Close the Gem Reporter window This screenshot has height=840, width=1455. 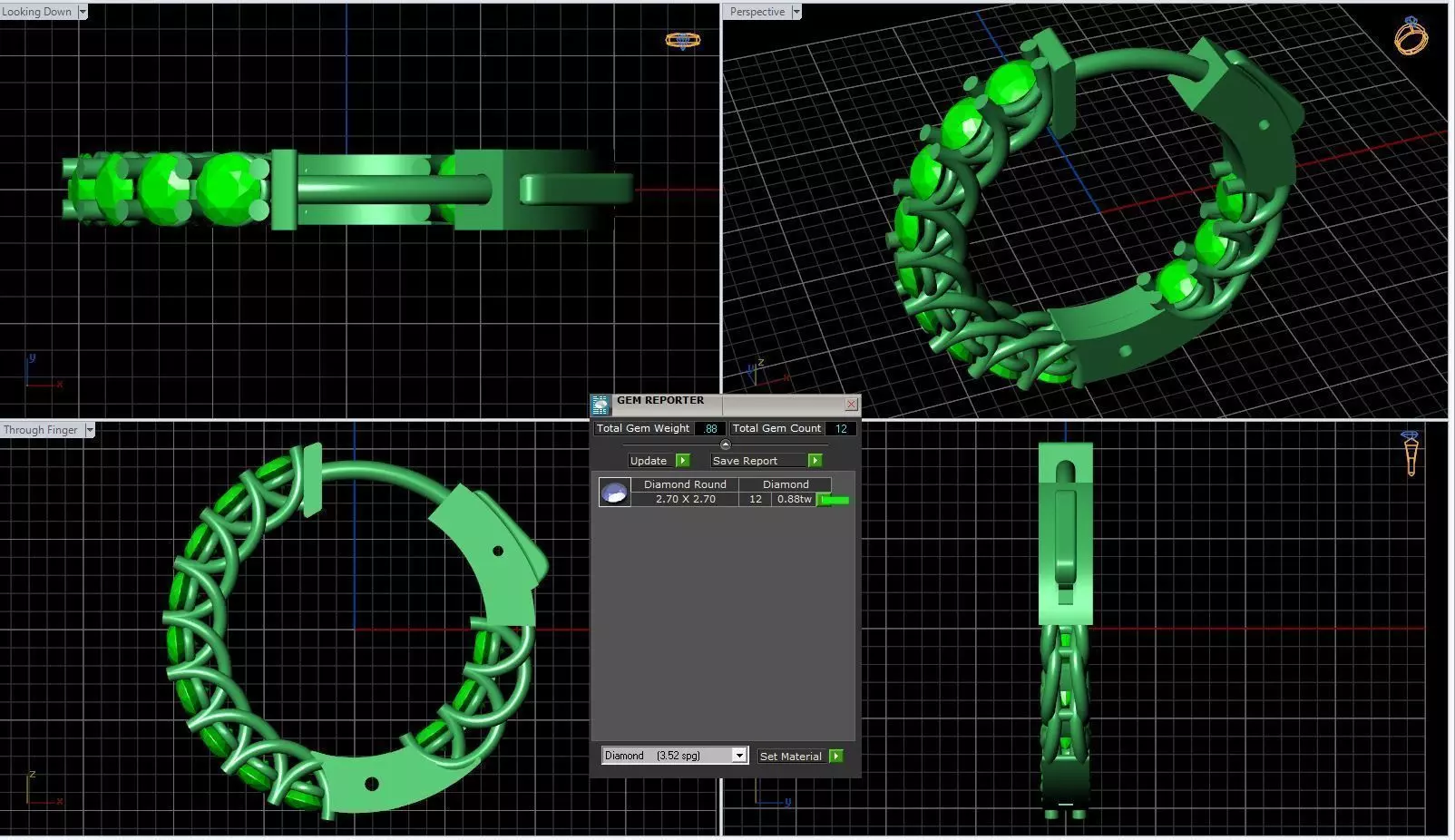851,404
